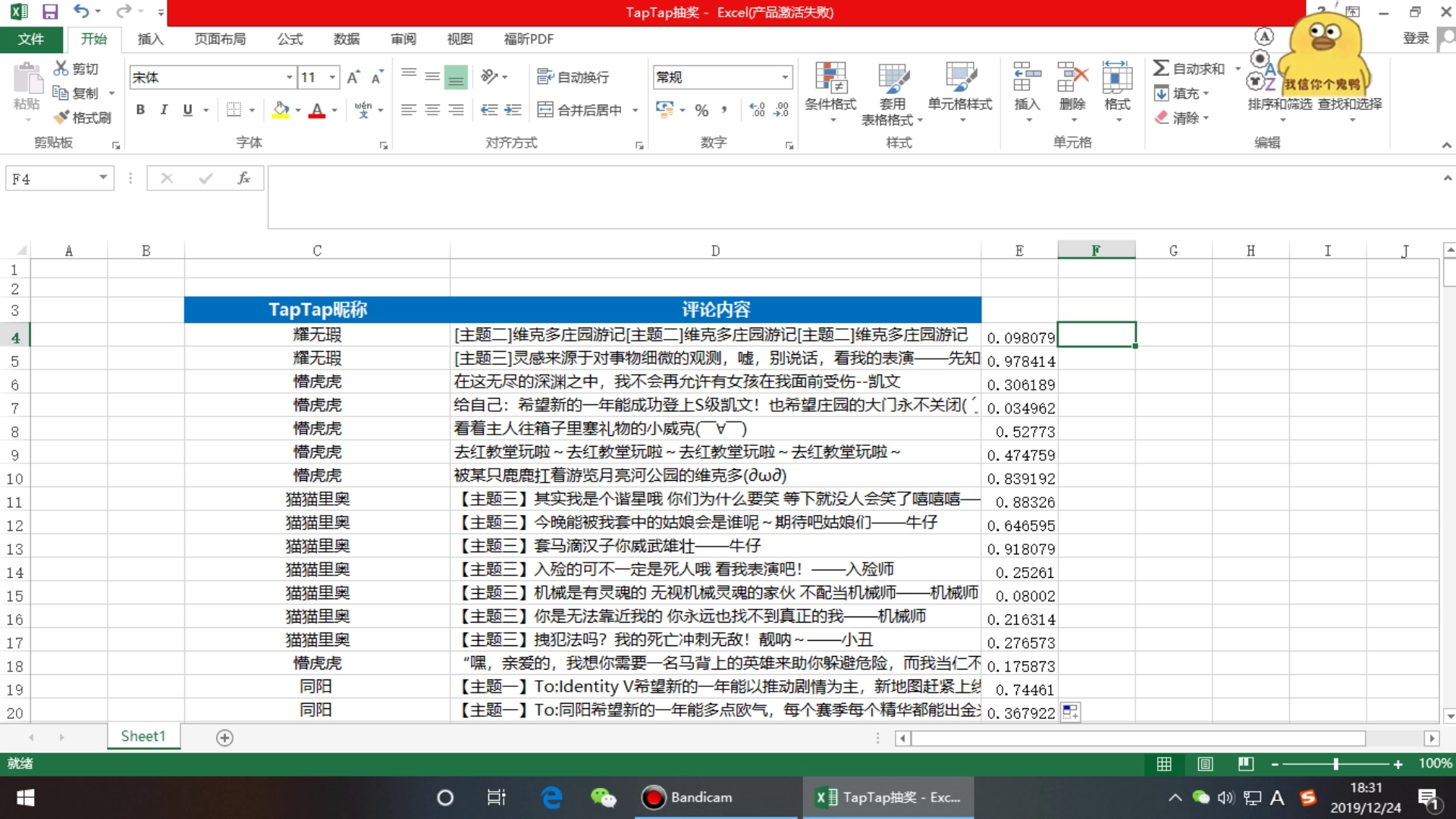The height and width of the screenshot is (819, 1456).
Task: Click the Copy (复制) icon
Action: [x=61, y=93]
